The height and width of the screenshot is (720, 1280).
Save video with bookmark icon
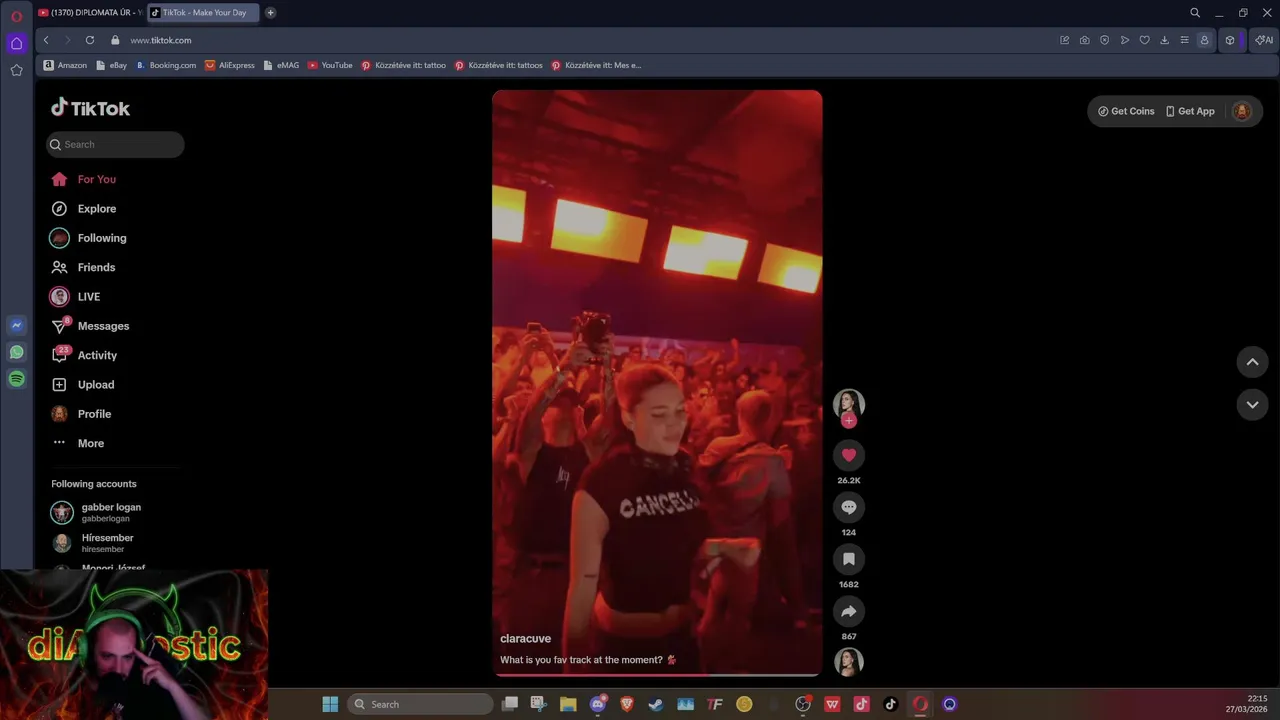pos(849,559)
